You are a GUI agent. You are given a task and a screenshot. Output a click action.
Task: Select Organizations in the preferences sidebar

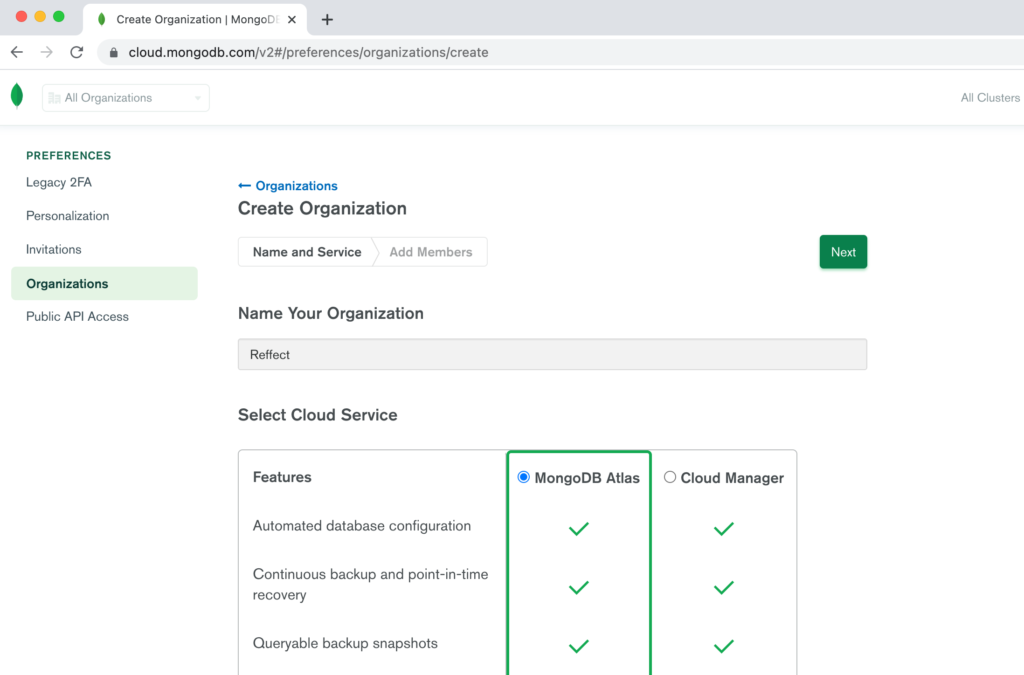pos(104,283)
